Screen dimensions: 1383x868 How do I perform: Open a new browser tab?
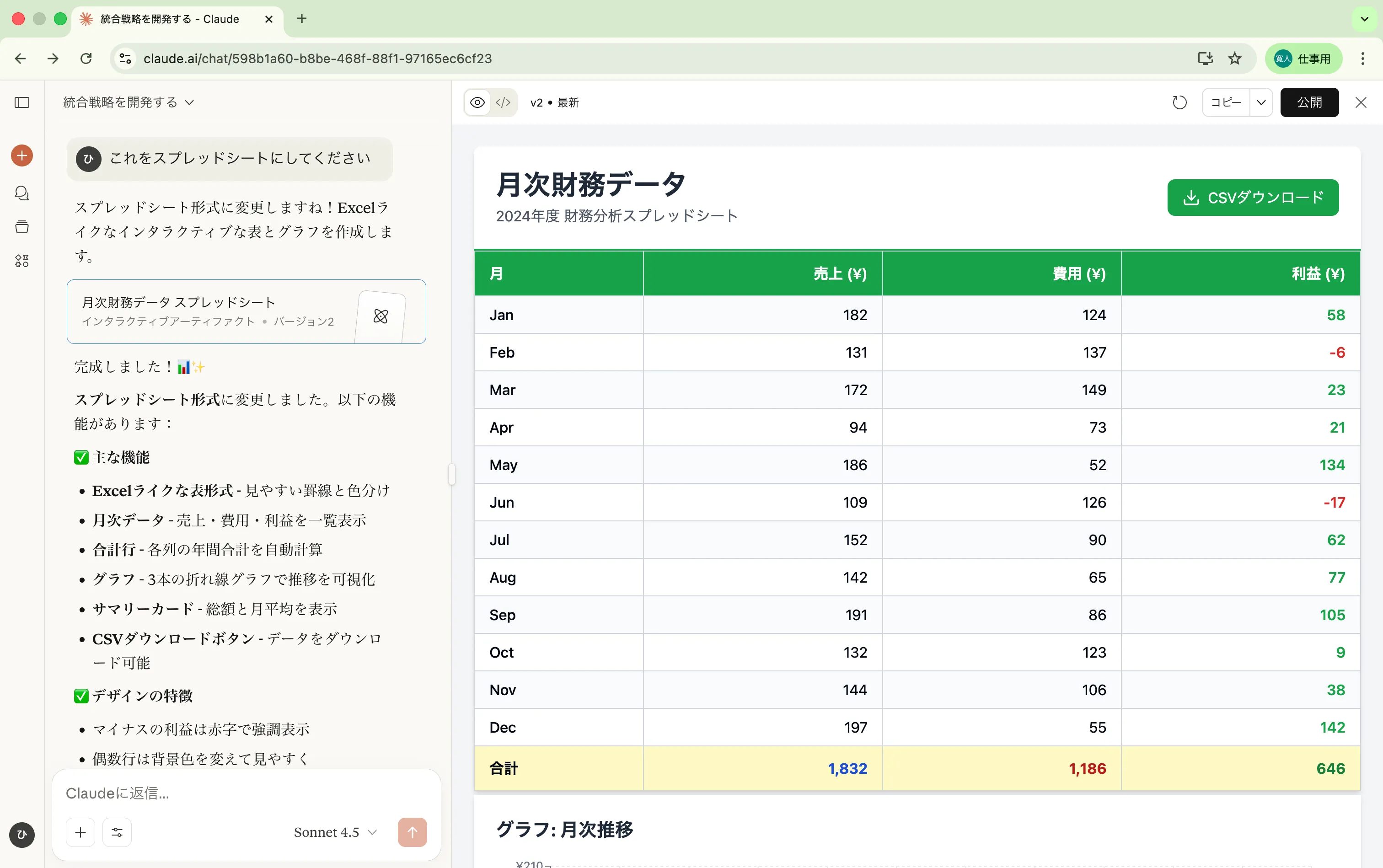click(x=302, y=19)
